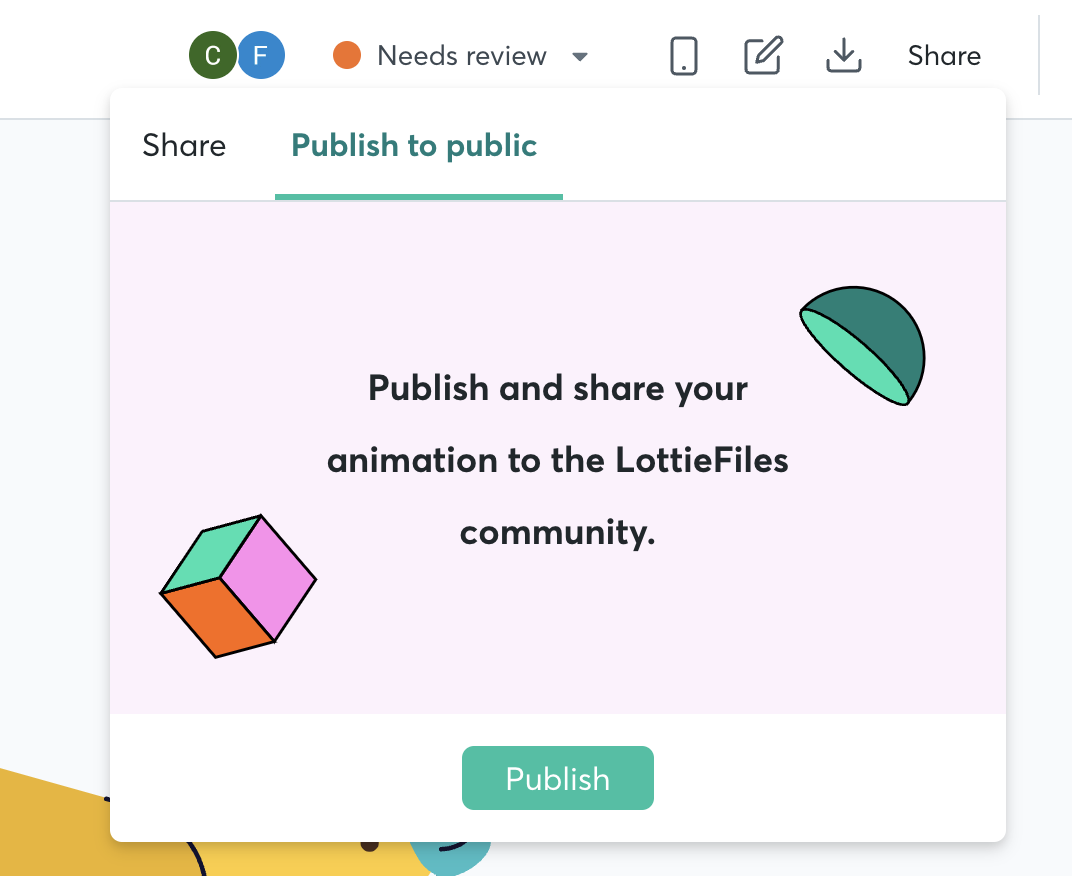Click the teal animation shape below popup
The image size is (1072, 876).
point(453,858)
